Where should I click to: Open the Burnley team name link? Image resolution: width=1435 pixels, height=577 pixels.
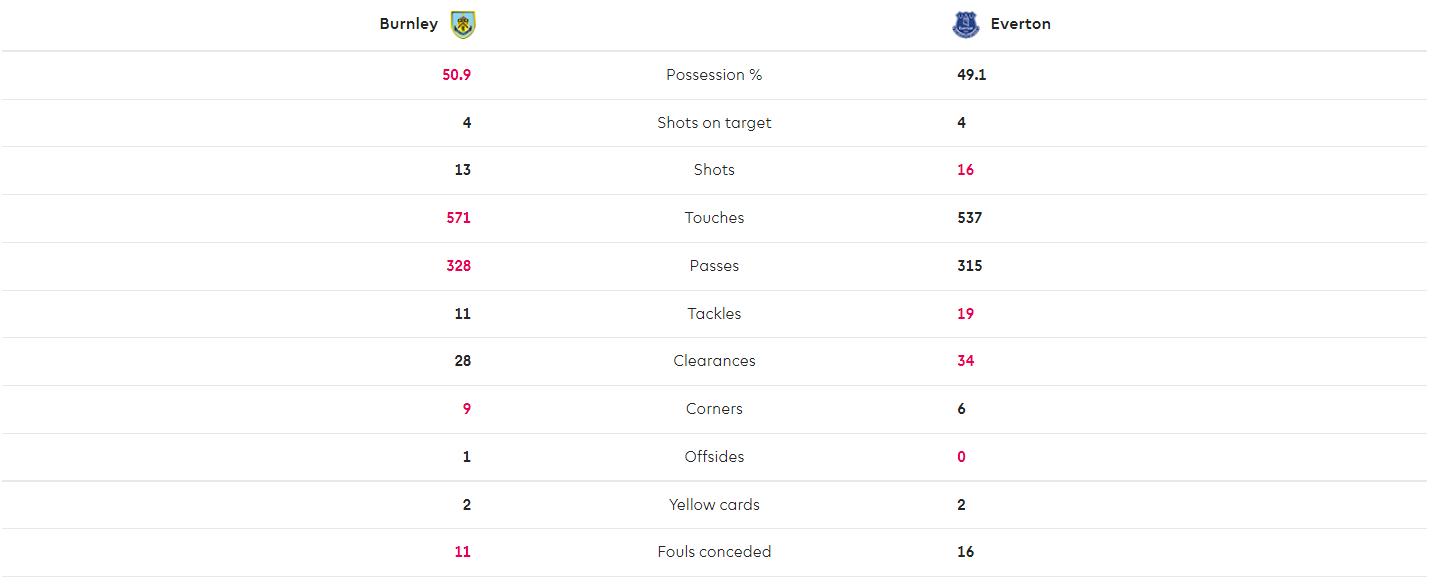coord(409,24)
